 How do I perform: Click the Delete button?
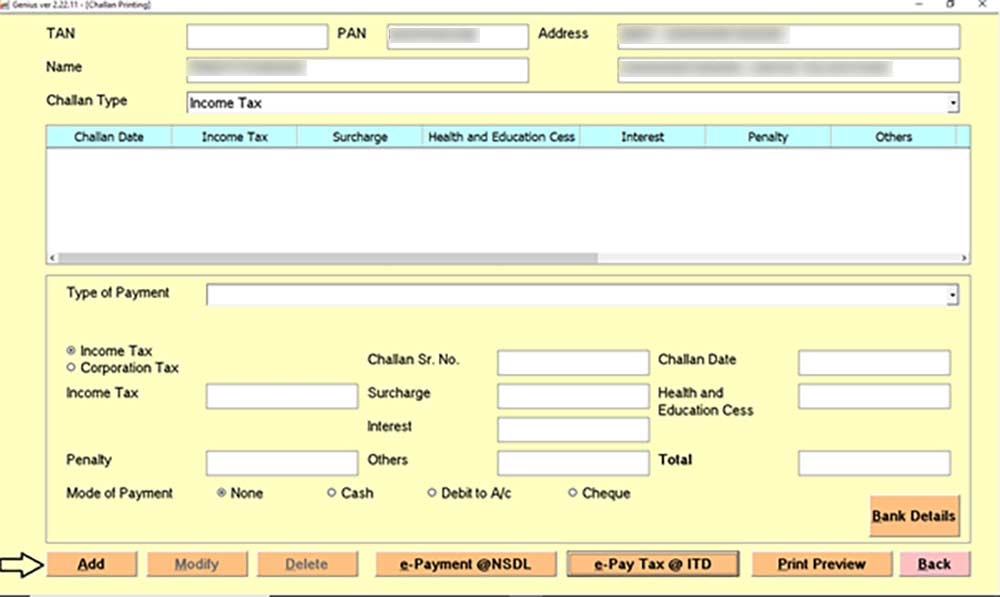[307, 563]
